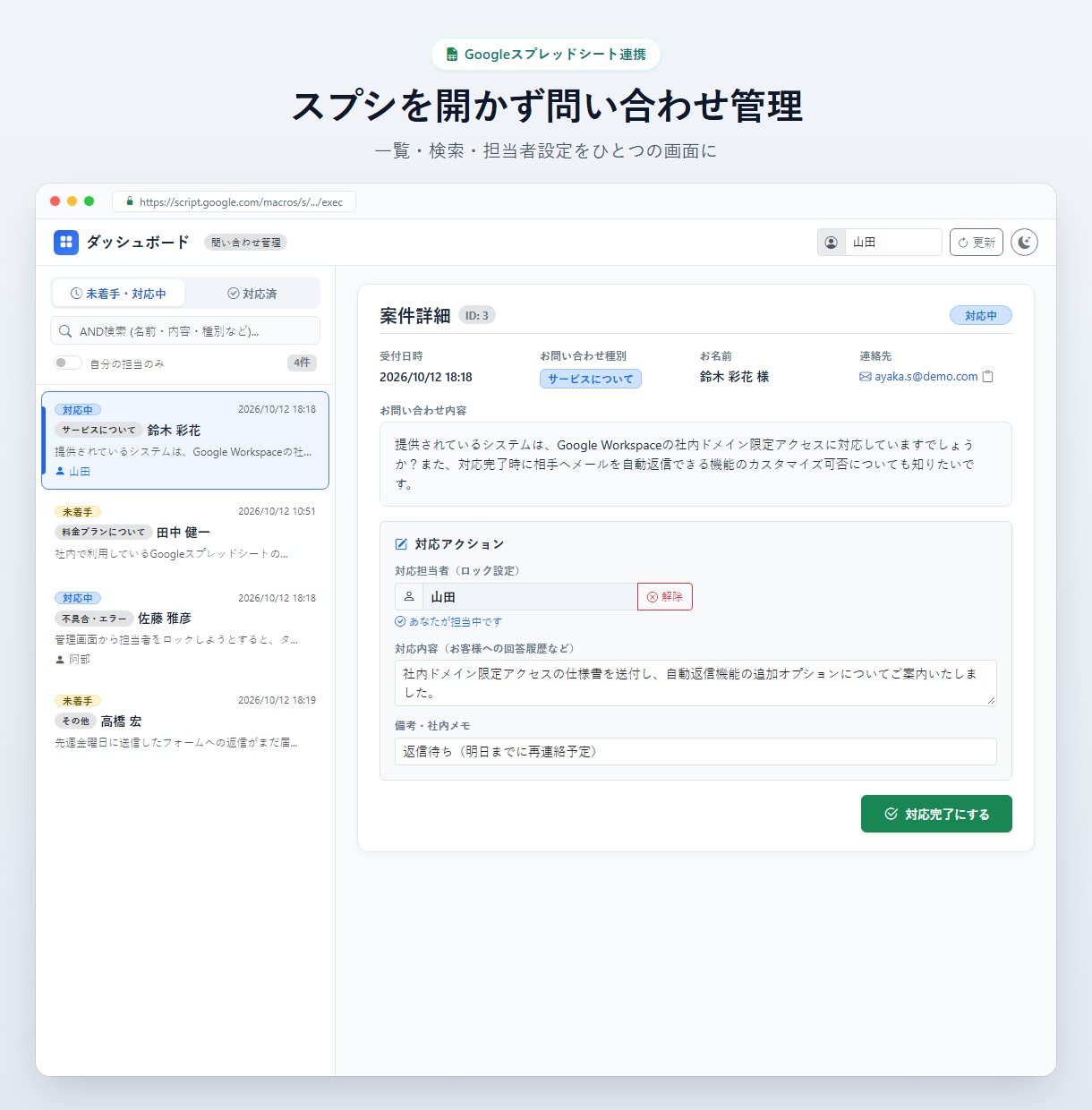1092x1110 pixels.
Task: Click the Googleスプレッドシート連携 badge
Action: [546, 55]
